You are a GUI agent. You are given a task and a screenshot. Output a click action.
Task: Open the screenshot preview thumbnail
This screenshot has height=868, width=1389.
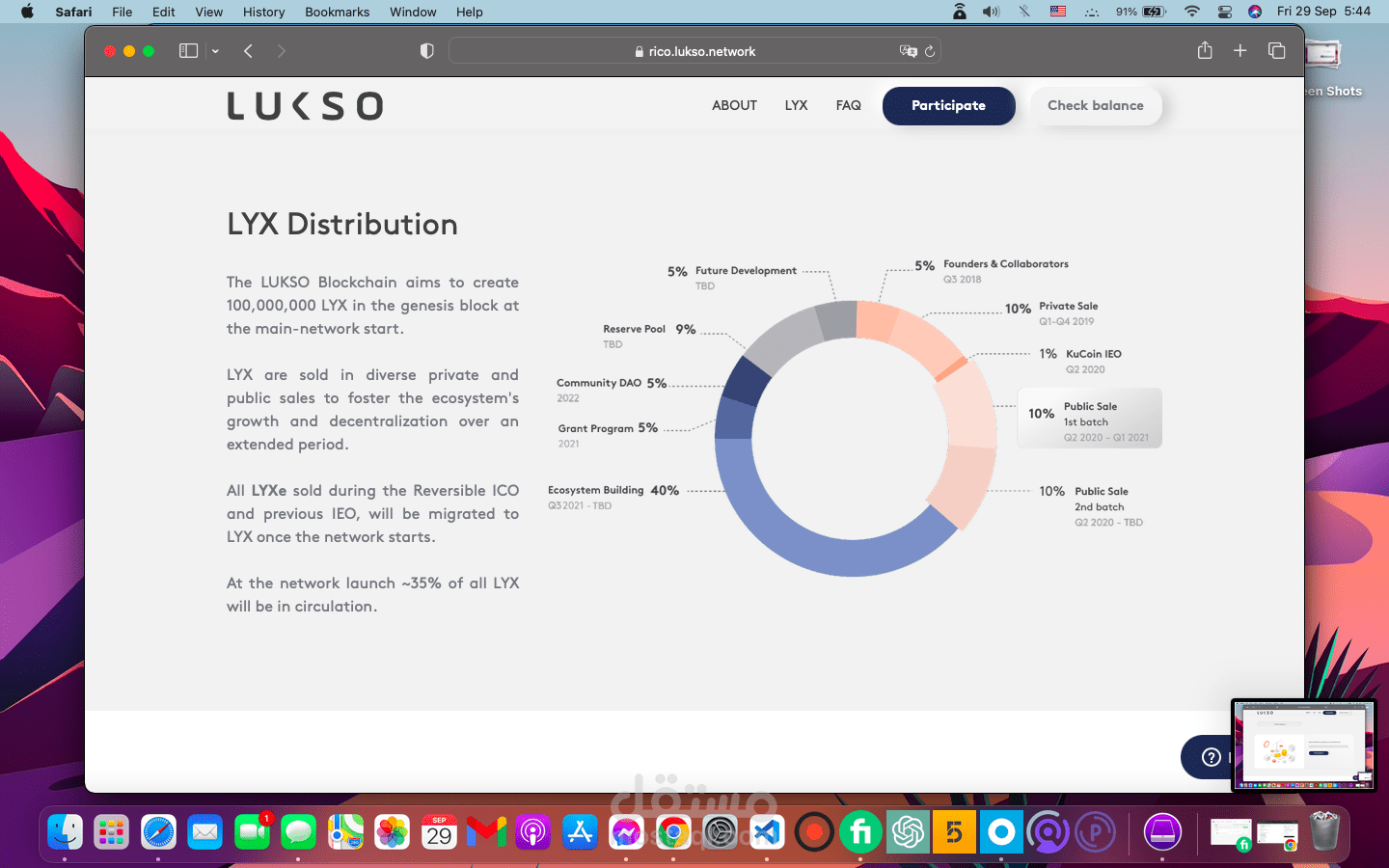pos(1302,745)
